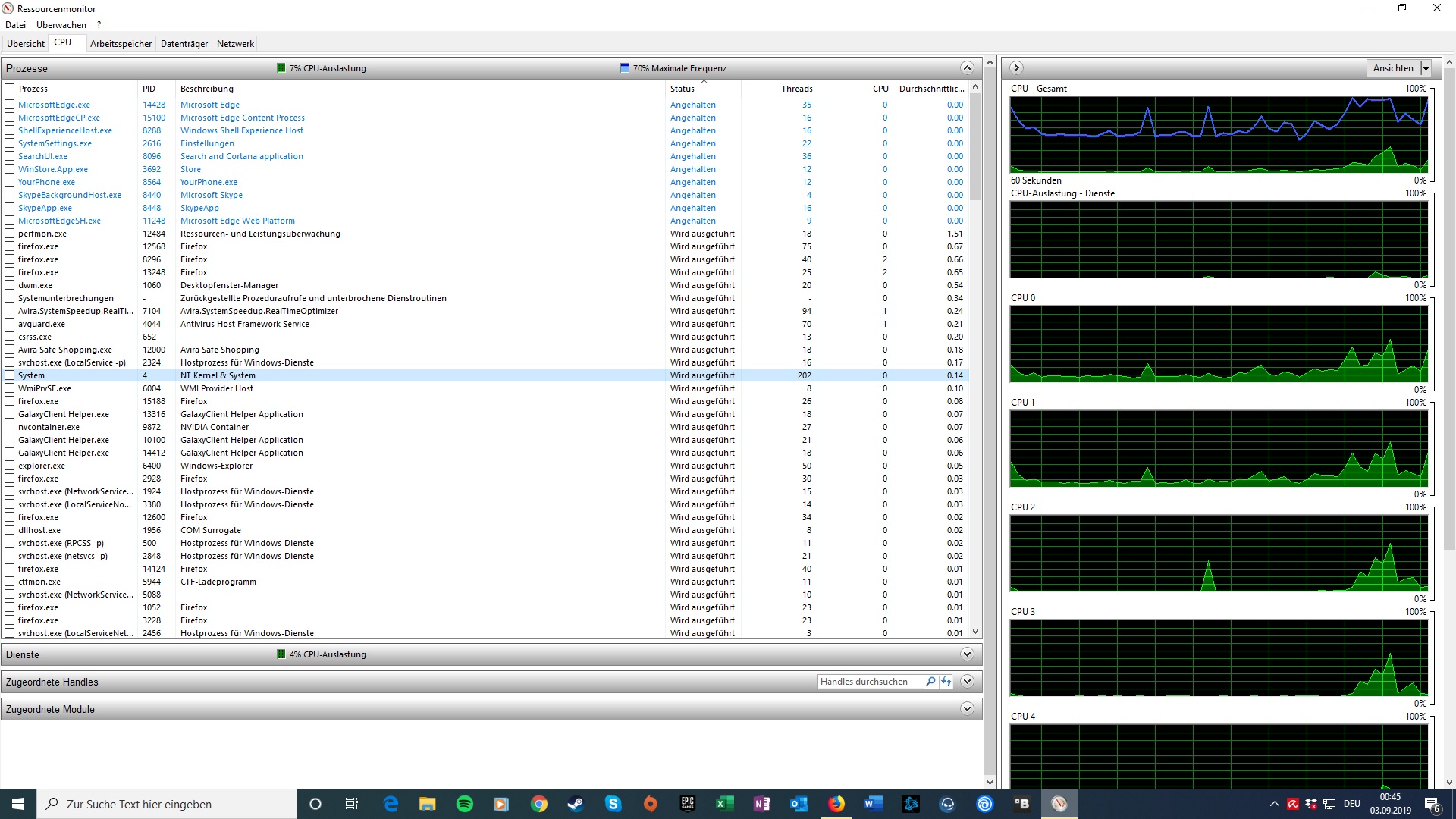Image resolution: width=1456 pixels, height=819 pixels.
Task: Click the Ansichten button
Action: click(1392, 68)
